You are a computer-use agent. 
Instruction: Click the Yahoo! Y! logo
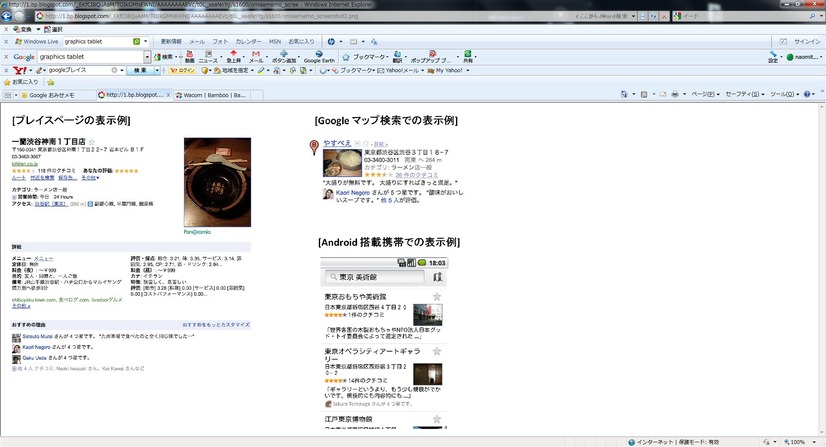20,70
